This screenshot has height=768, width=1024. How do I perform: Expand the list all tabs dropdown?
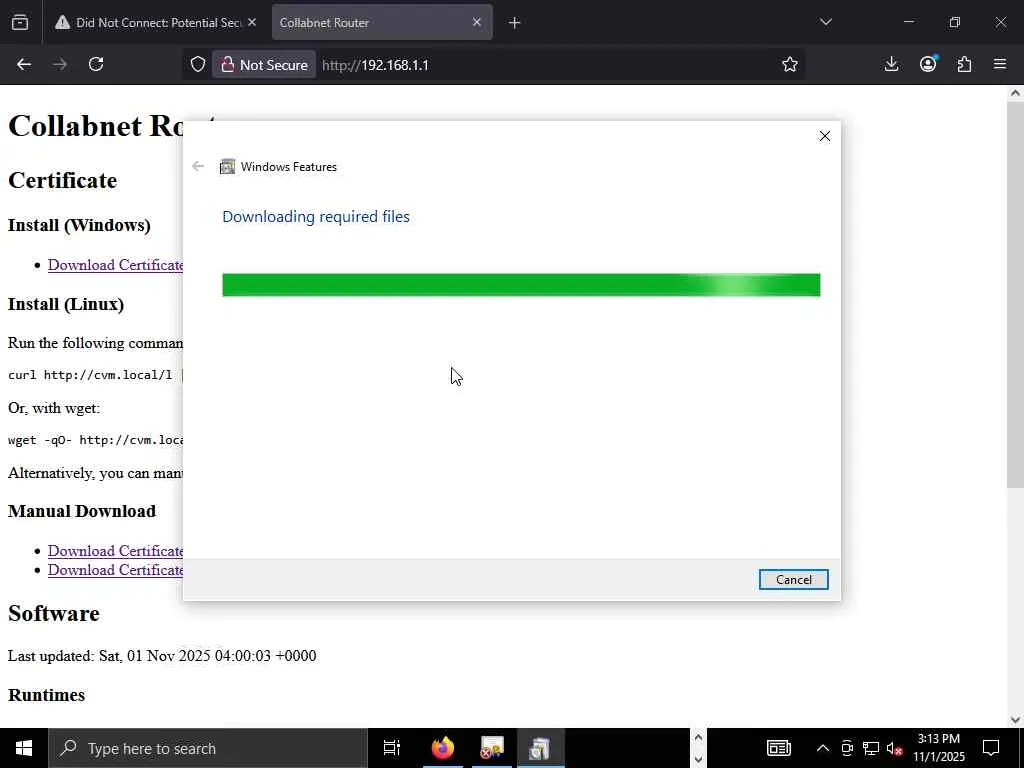[x=825, y=22]
